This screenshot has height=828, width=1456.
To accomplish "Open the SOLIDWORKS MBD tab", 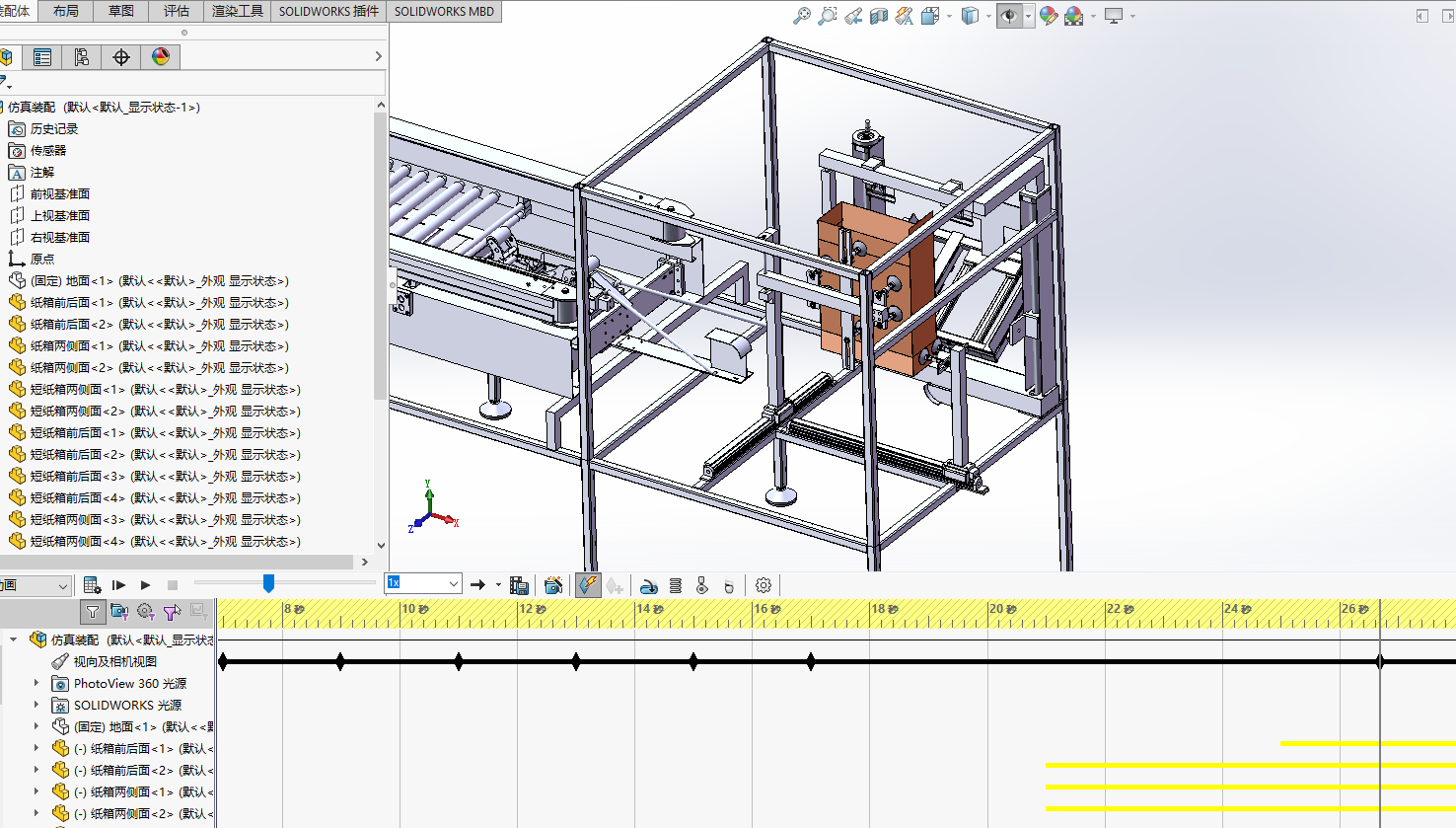I will click(444, 11).
